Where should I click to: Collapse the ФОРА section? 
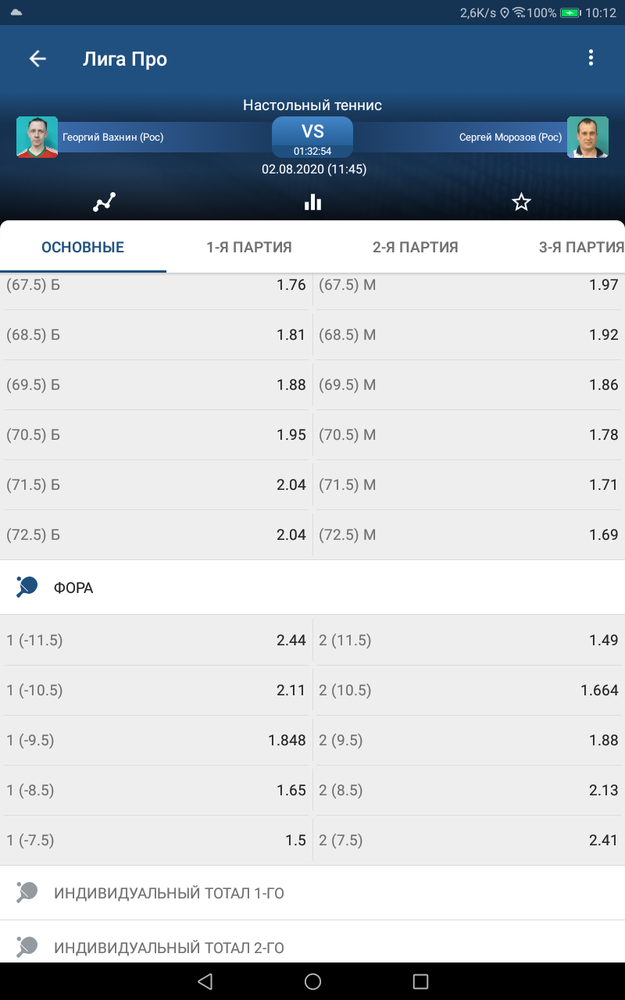(x=312, y=587)
